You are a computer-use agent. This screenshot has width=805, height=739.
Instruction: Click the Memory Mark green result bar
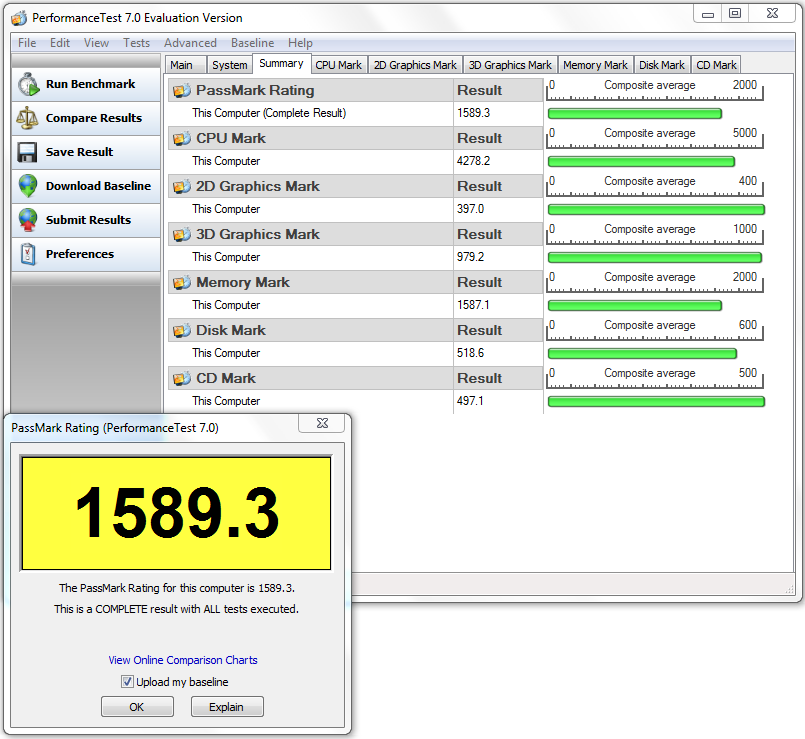pyautogui.click(x=635, y=306)
